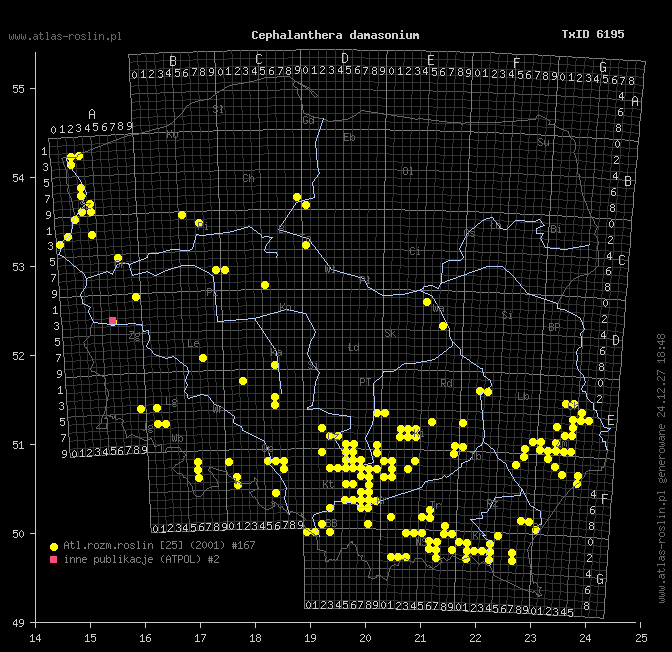This screenshot has height=652, width=672.
Task: Click the pink square legend symbol
Action: [x=54, y=559]
